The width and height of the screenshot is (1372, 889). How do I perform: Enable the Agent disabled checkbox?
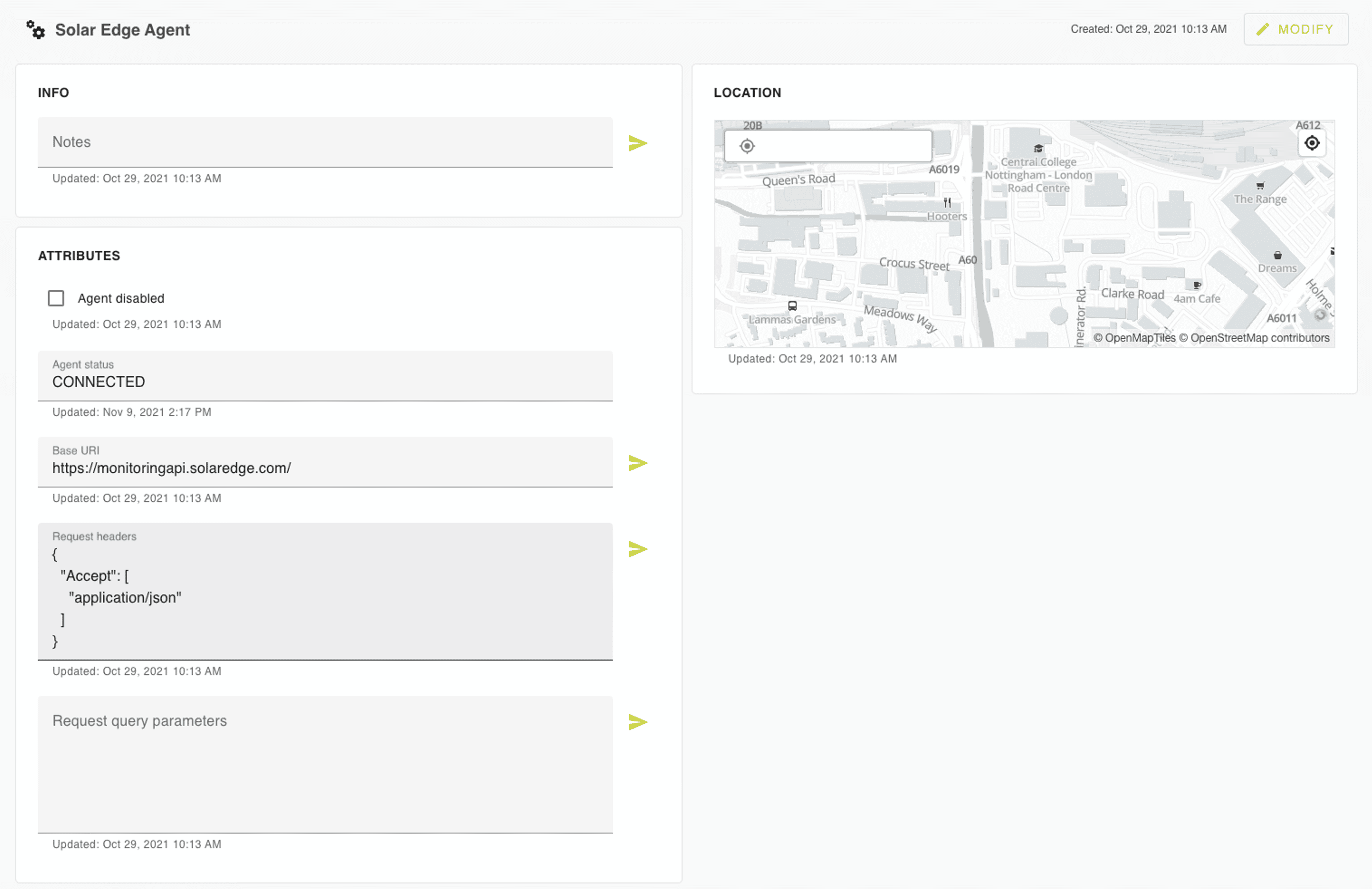coord(56,298)
